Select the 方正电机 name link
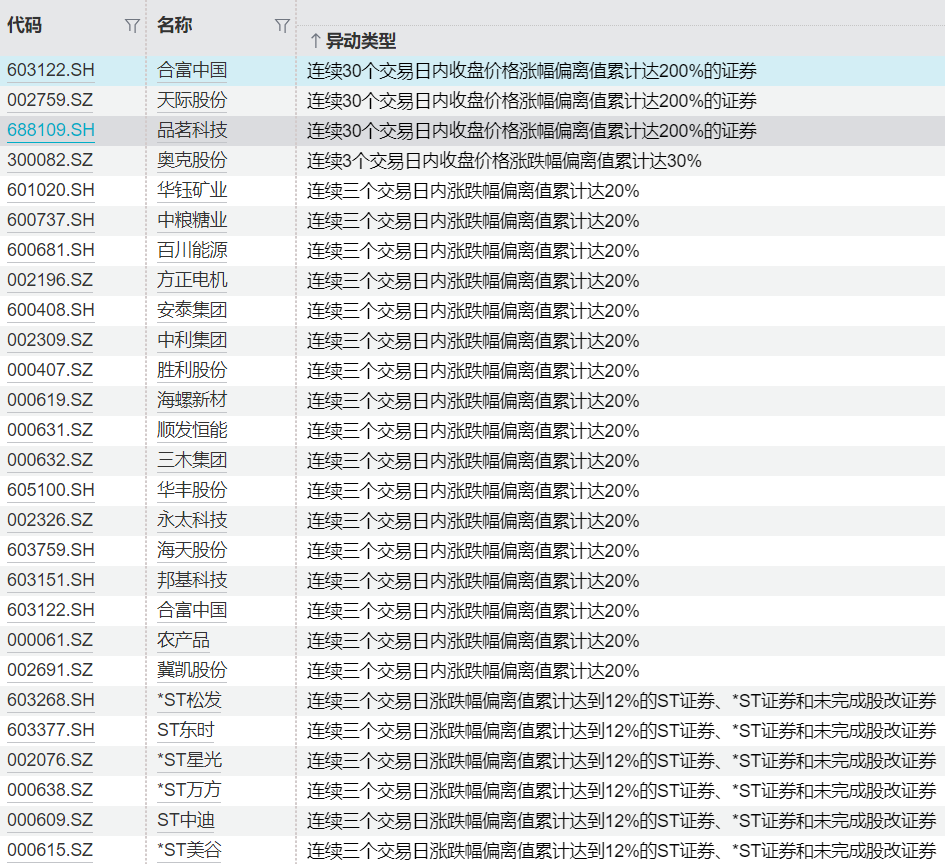This screenshot has height=864, width=945. tap(192, 281)
